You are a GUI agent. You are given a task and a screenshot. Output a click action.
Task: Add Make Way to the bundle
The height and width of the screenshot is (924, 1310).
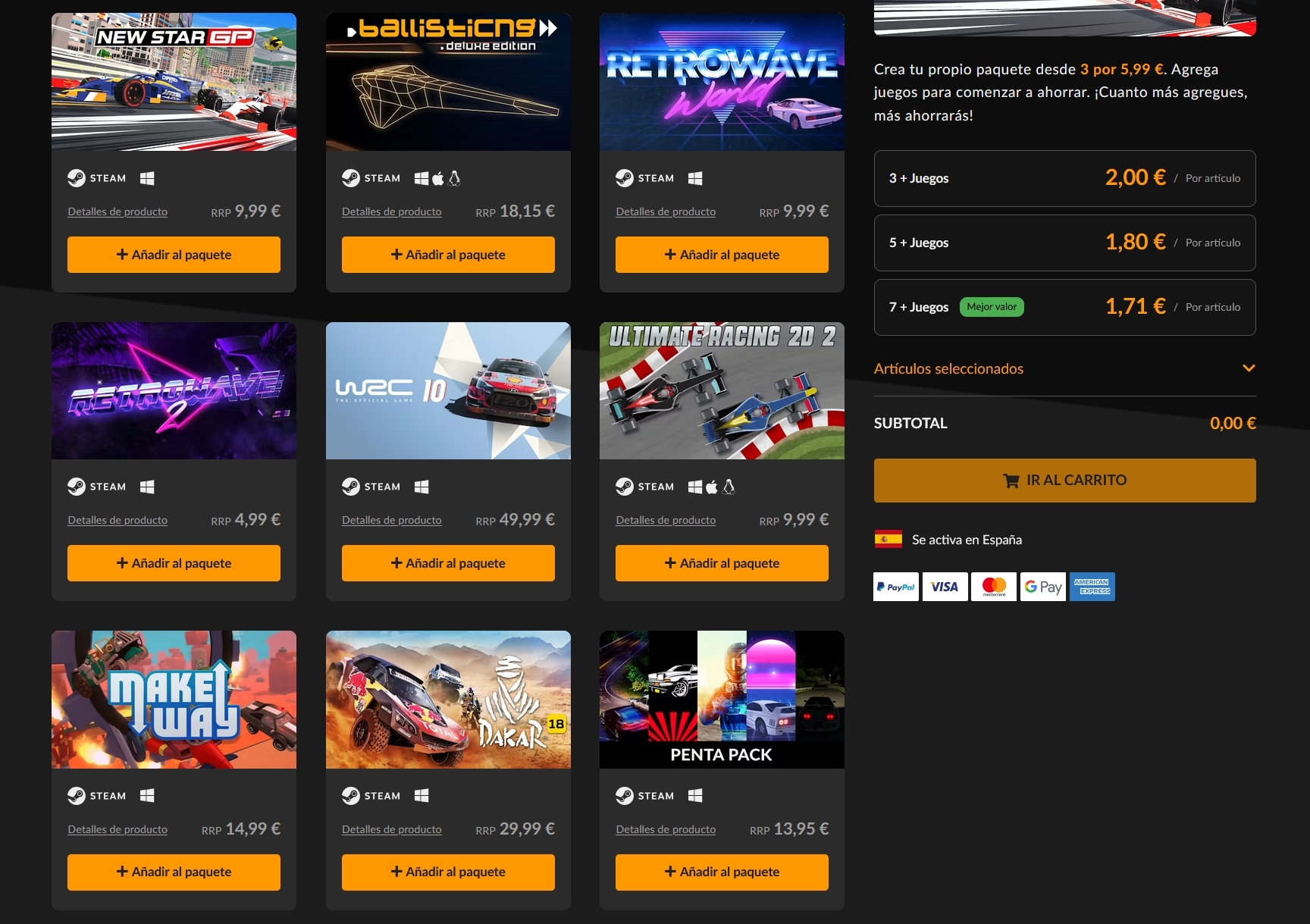(174, 872)
